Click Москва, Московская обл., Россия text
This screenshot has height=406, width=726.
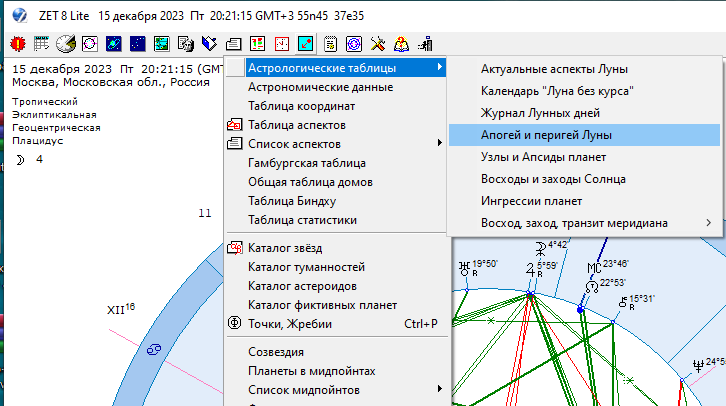(x=111, y=82)
